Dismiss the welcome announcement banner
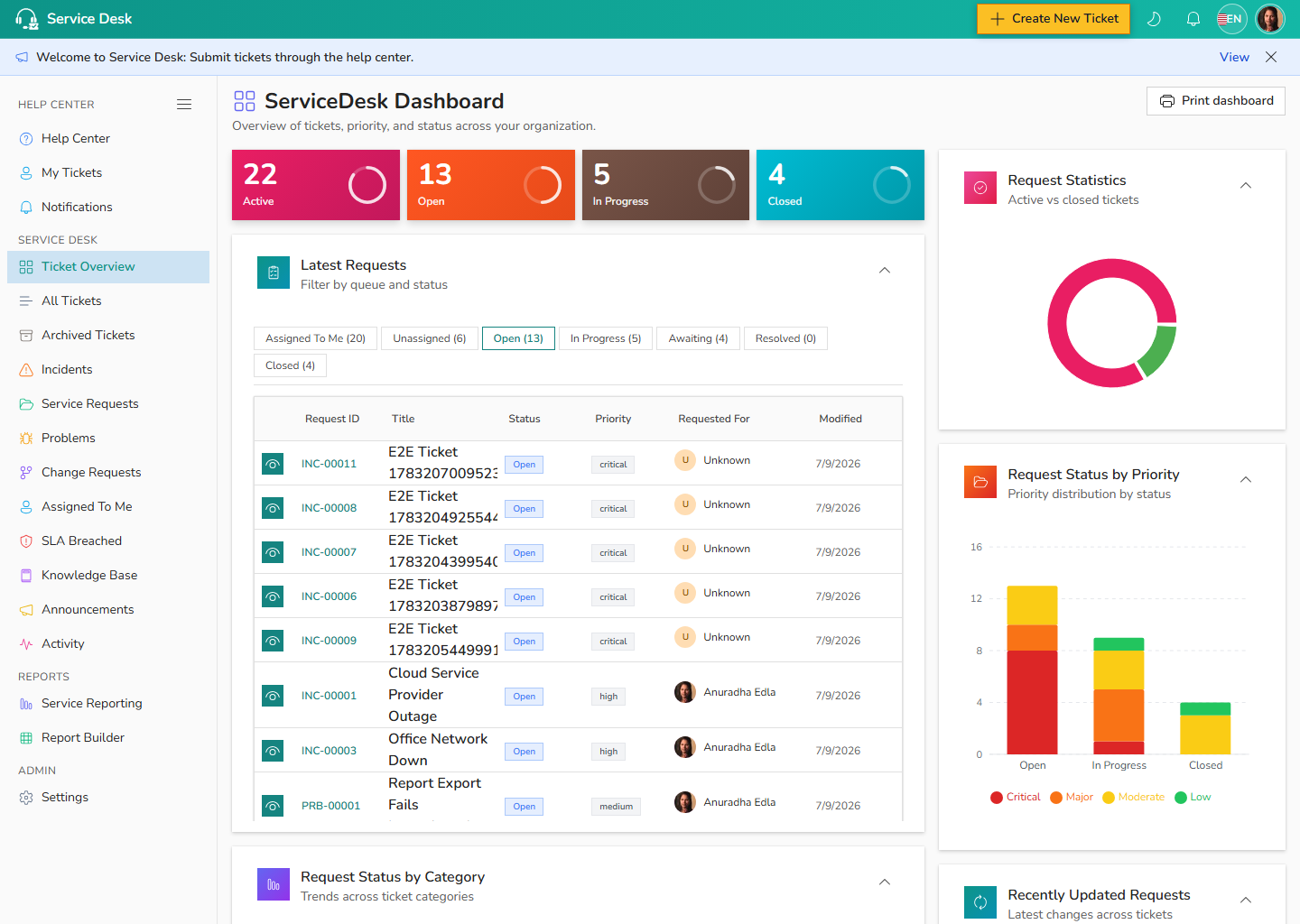The width and height of the screenshot is (1300, 924). point(1271,57)
